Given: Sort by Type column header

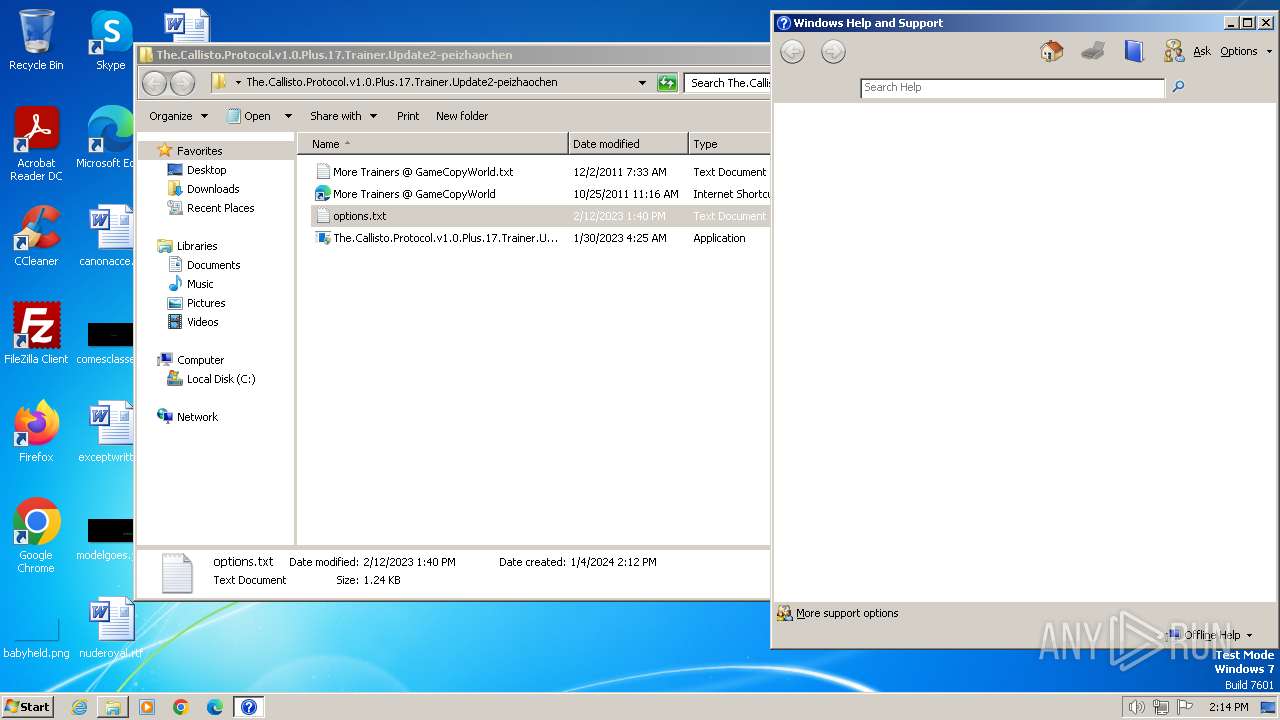Looking at the screenshot, I should 729,144.
